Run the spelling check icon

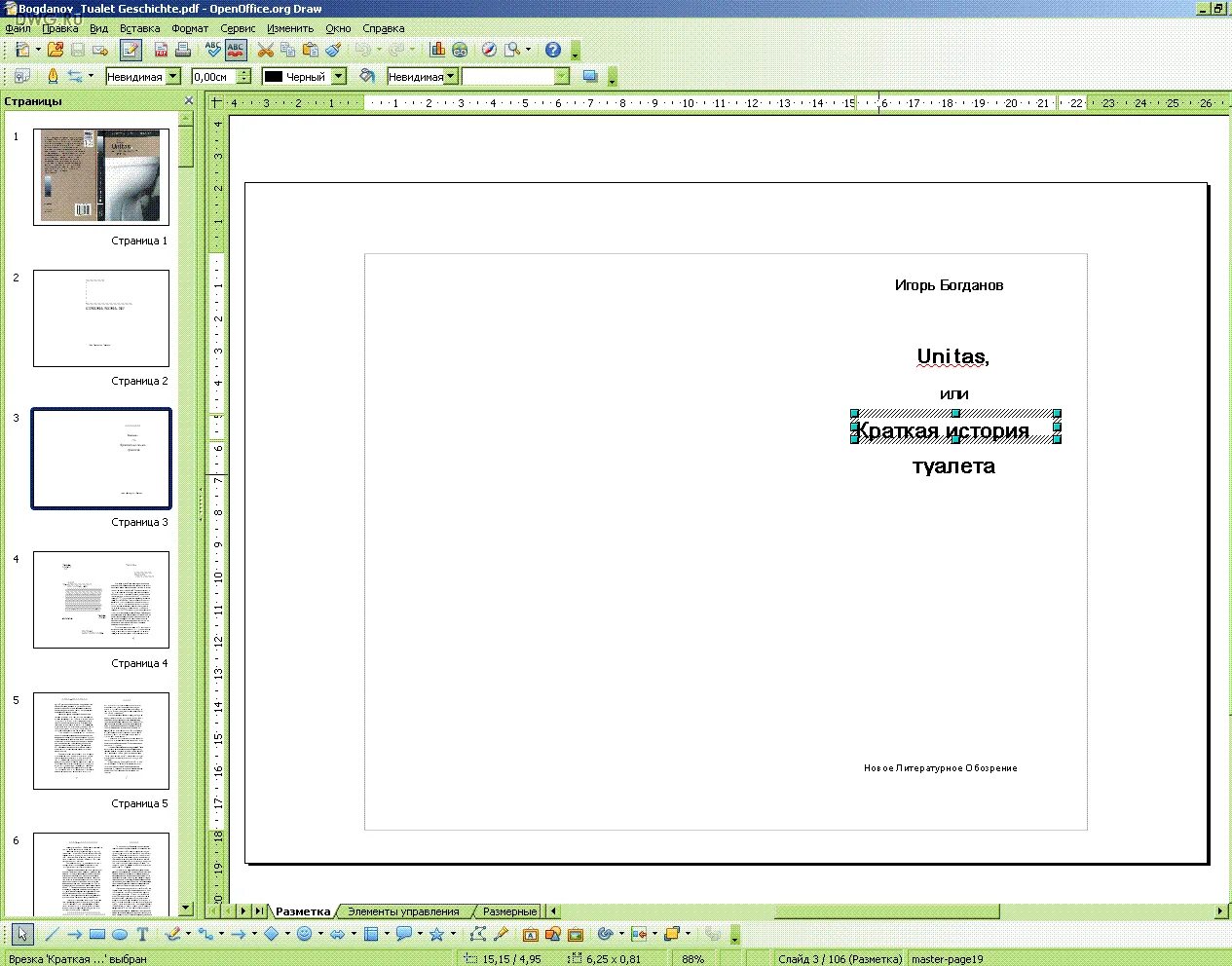click(x=213, y=50)
